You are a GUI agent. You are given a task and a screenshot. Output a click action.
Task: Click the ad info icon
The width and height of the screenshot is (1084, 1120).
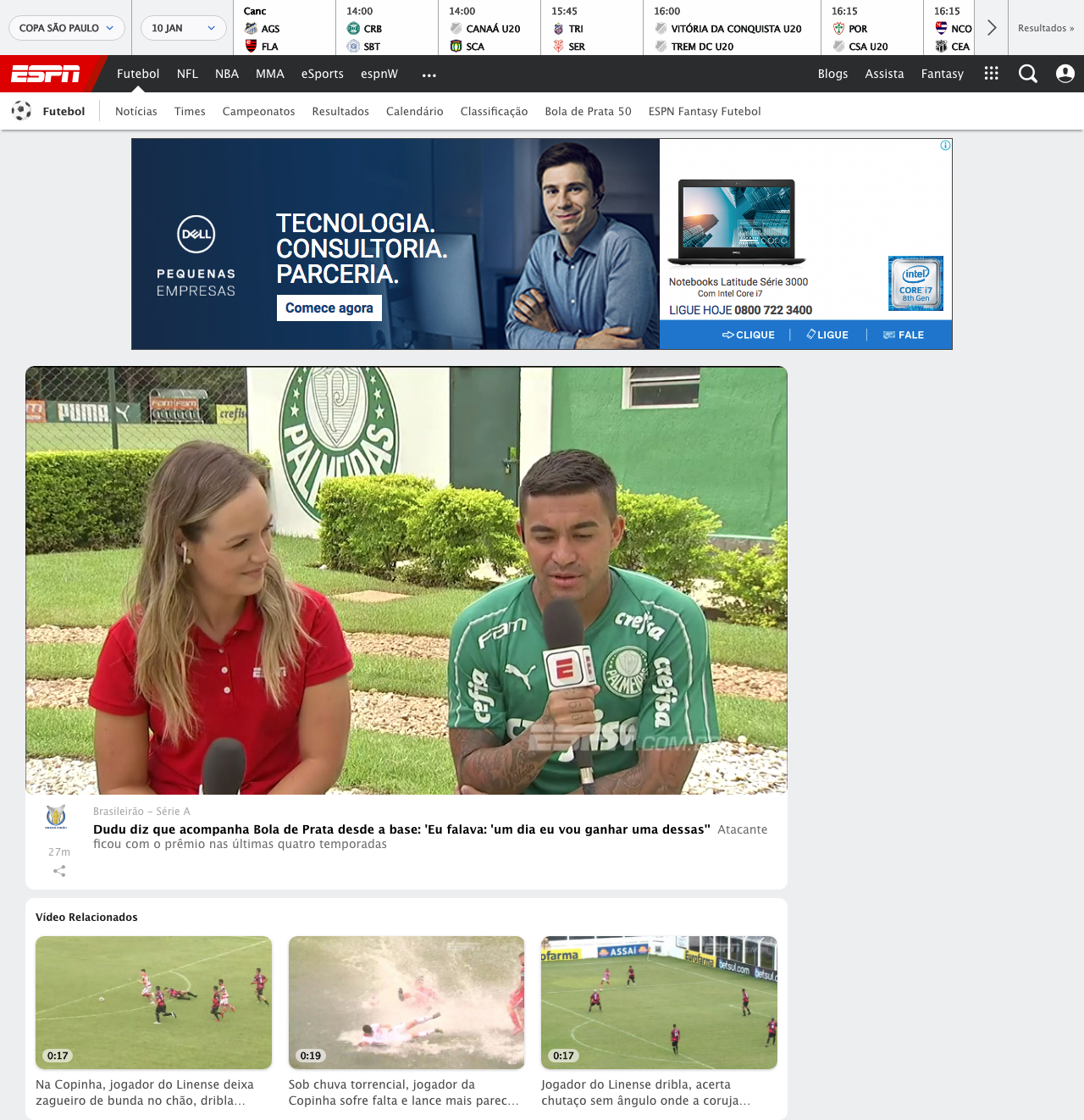pos(945,146)
